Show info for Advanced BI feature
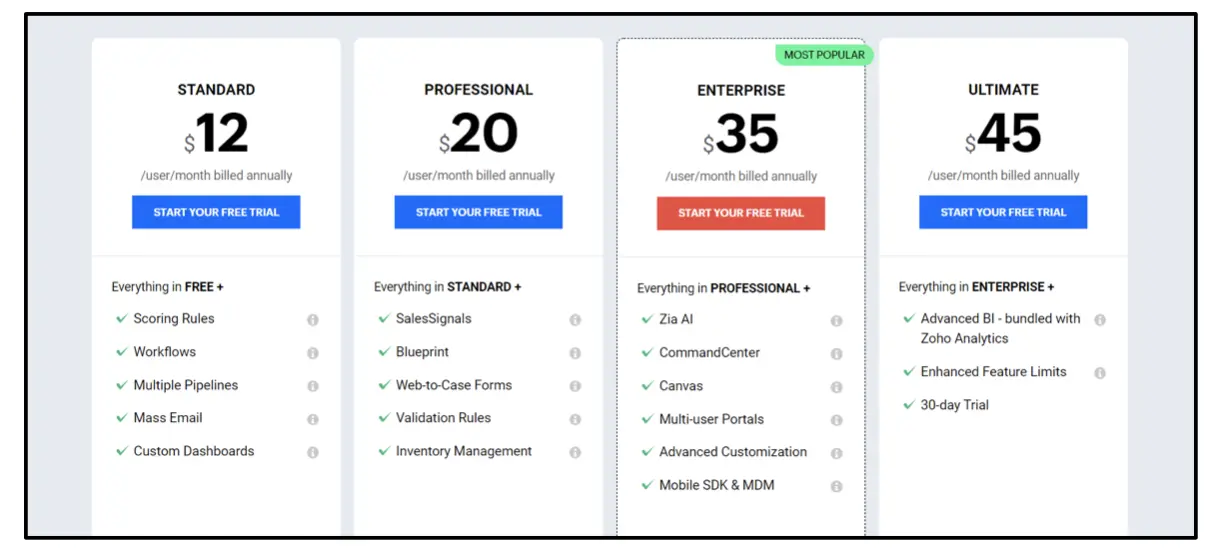 pyautogui.click(x=1100, y=320)
